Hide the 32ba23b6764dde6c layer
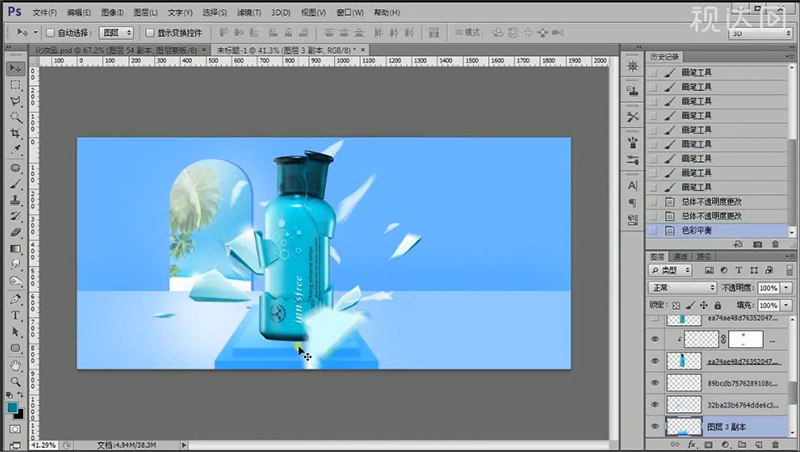 tap(655, 405)
